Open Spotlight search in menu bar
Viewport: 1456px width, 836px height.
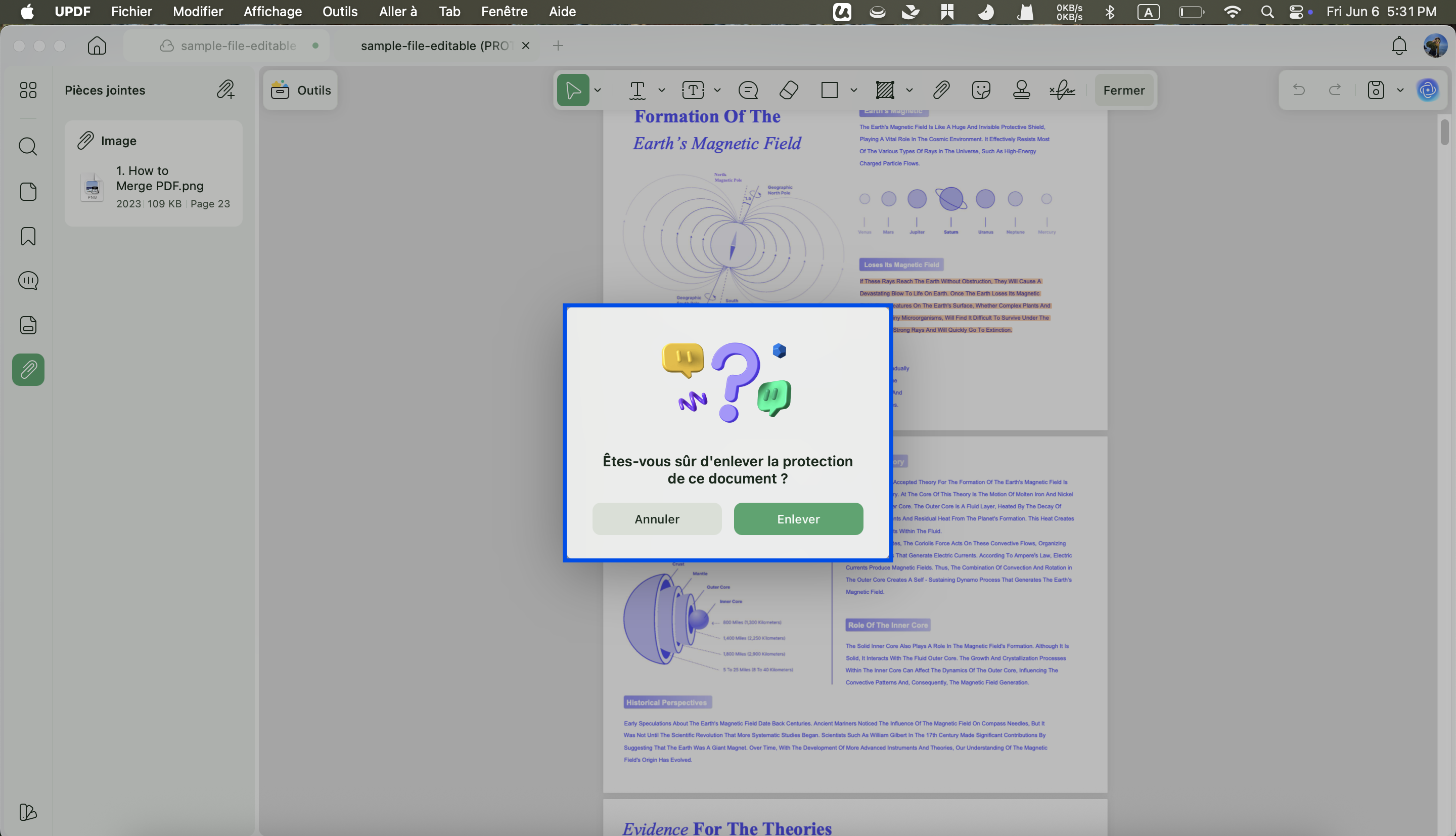pyautogui.click(x=1266, y=12)
